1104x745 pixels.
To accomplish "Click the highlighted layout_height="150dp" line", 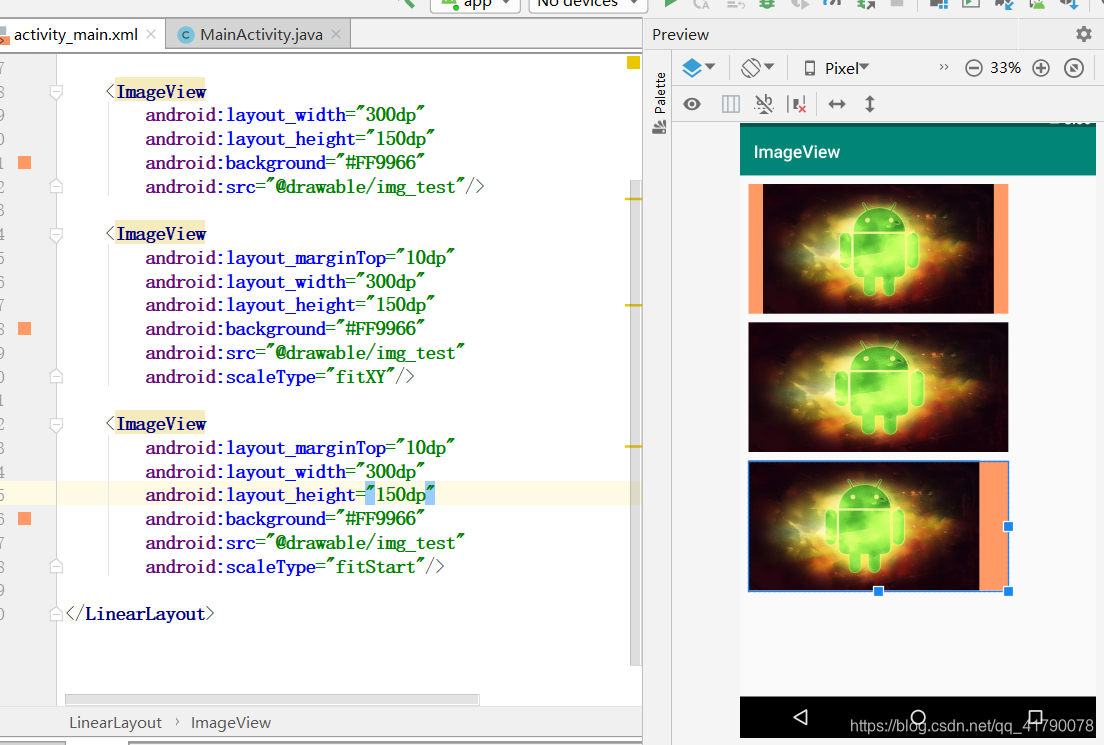I will click(x=290, y=495).
